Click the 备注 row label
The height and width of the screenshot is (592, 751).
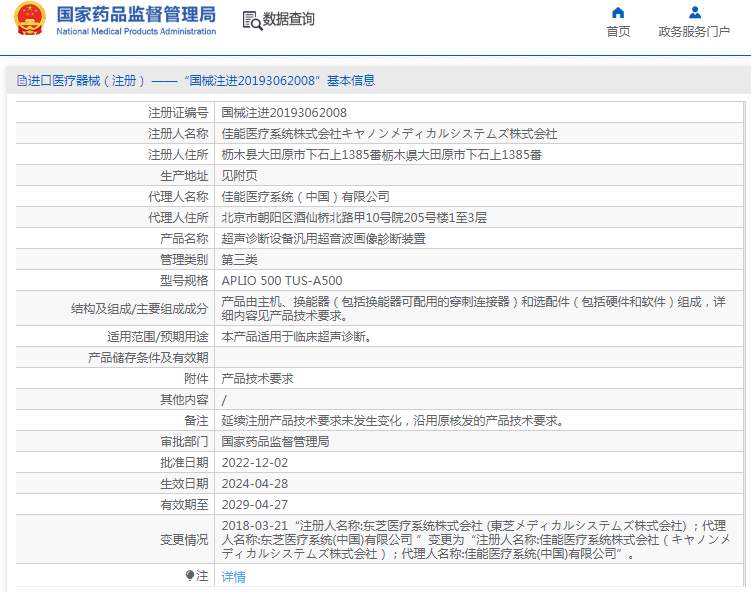pos(196,421)
